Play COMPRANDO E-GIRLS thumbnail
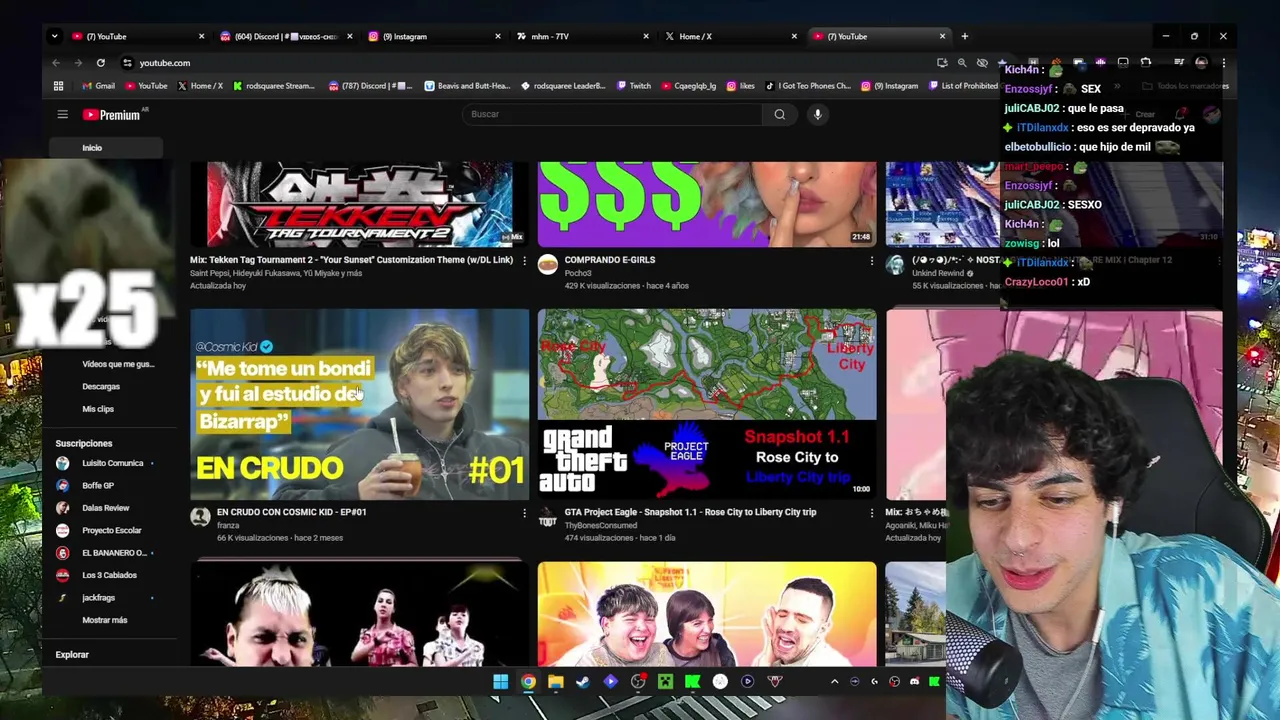 pyautogui.click(x=707, y=204)
